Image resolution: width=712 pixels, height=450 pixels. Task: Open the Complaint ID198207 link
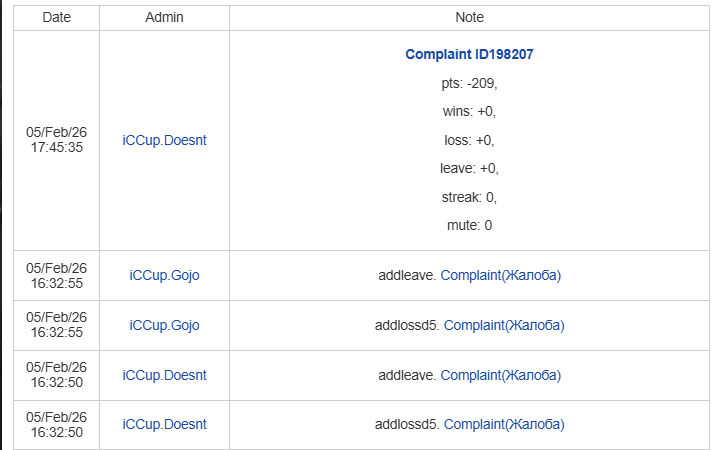(x=469, y=55)
